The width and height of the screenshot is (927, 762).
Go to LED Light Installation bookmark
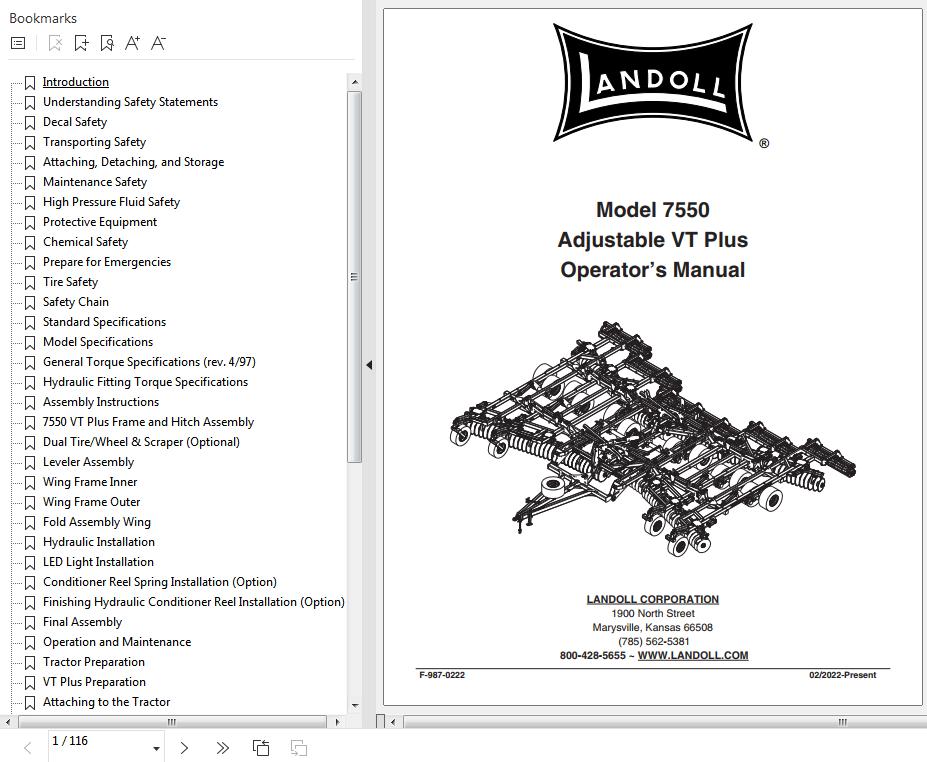pos(98,563)
